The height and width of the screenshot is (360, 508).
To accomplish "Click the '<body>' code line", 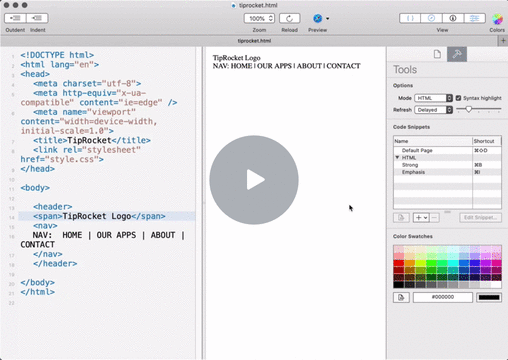I will tap(35, 188).
